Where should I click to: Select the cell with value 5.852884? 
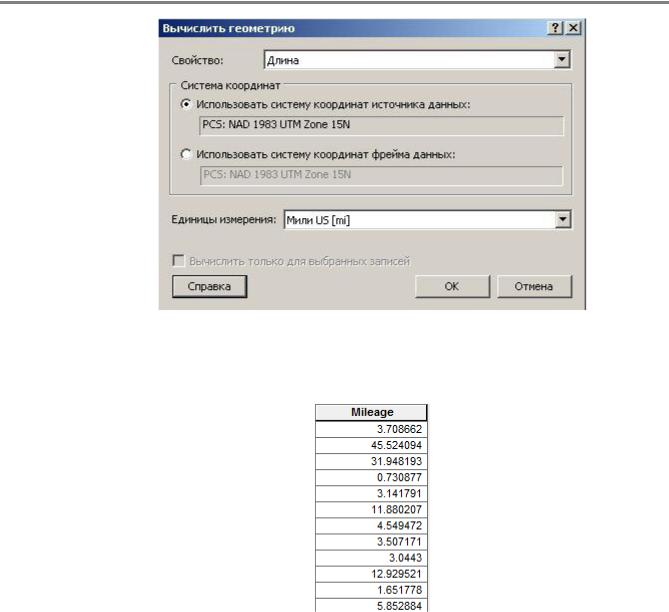point(371,605)
